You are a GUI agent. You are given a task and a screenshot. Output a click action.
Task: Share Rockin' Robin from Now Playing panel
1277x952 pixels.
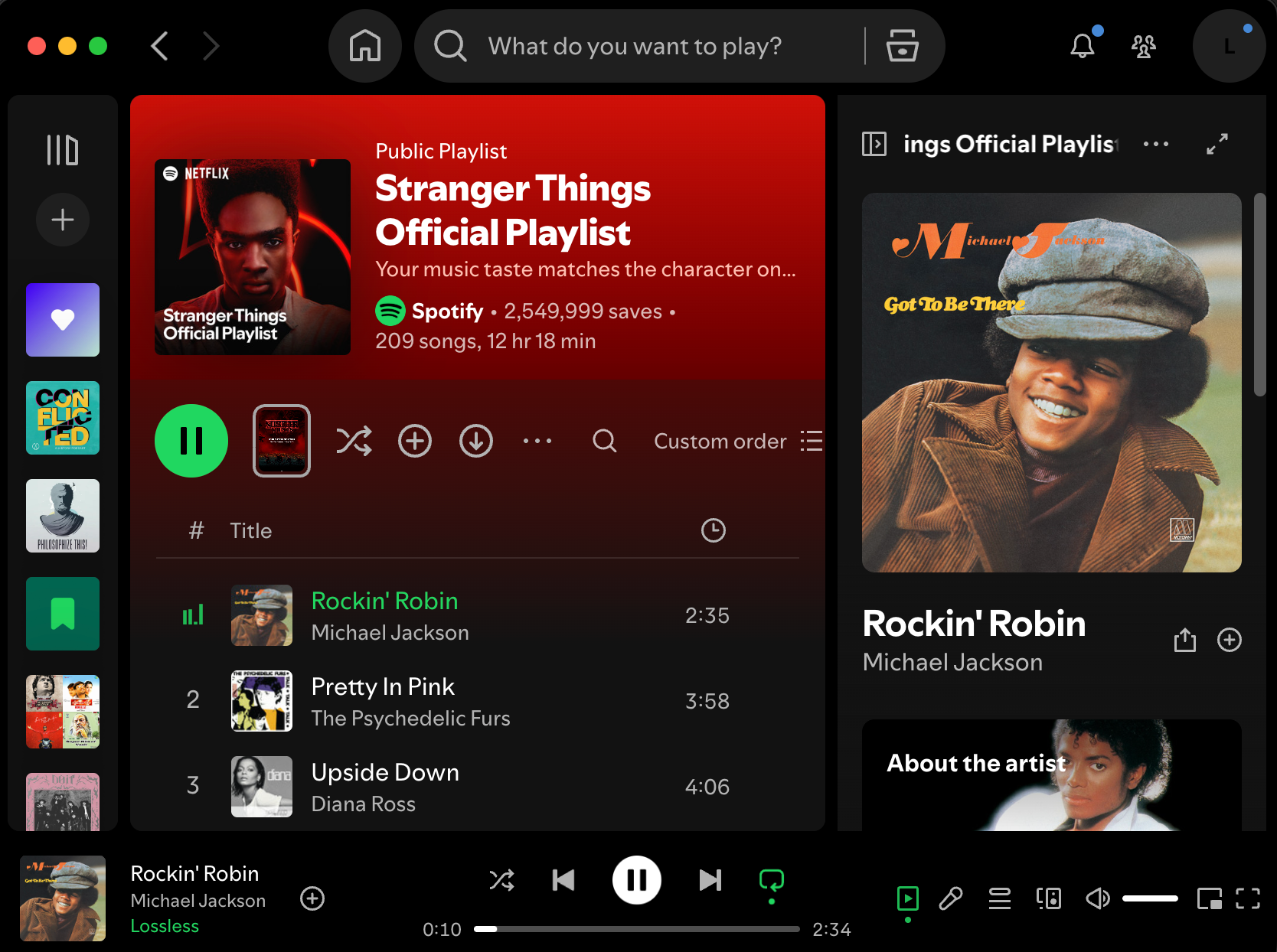click(1185, 640)
